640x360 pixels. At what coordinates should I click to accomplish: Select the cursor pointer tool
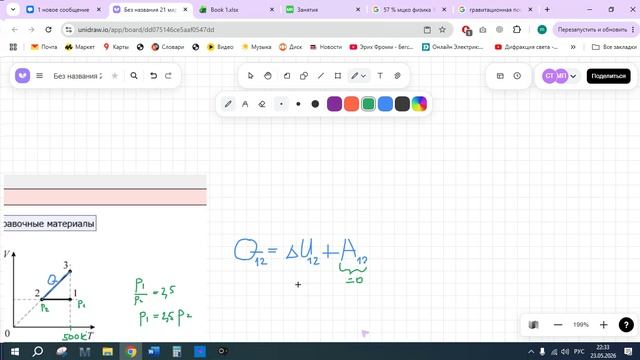coord(251,76)
